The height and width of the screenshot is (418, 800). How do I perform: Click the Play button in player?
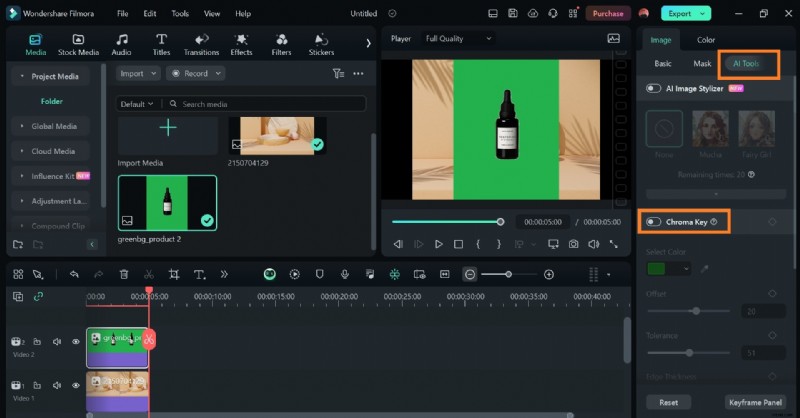click(438, 244)
